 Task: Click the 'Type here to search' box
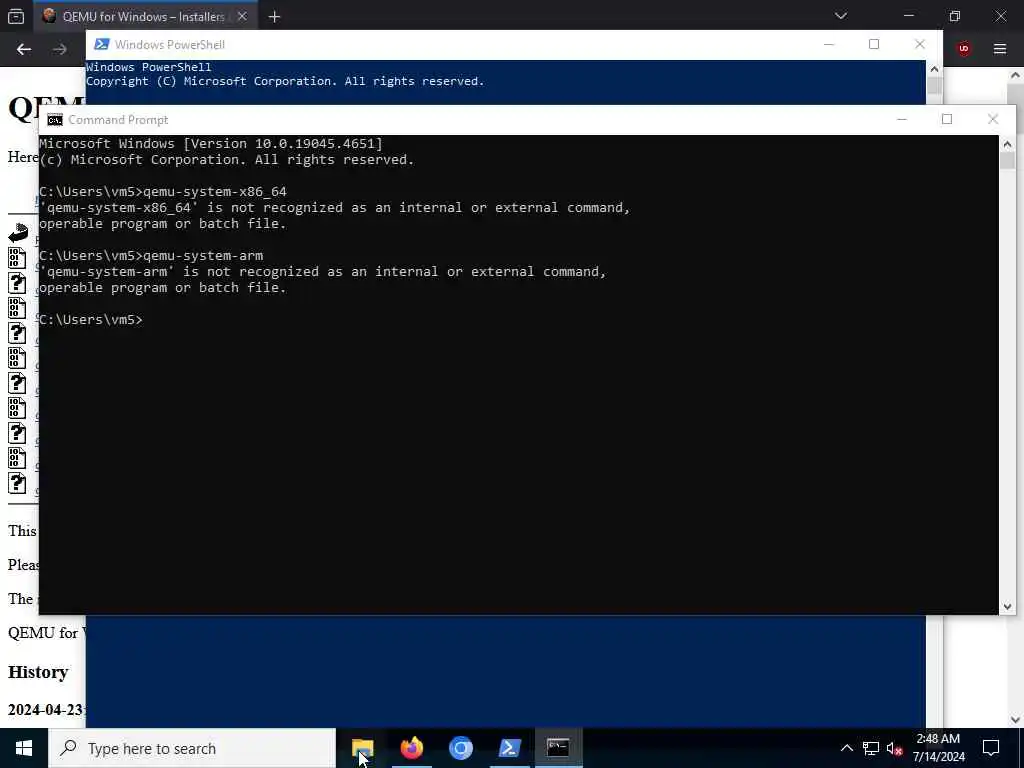[x=192, y=748]
